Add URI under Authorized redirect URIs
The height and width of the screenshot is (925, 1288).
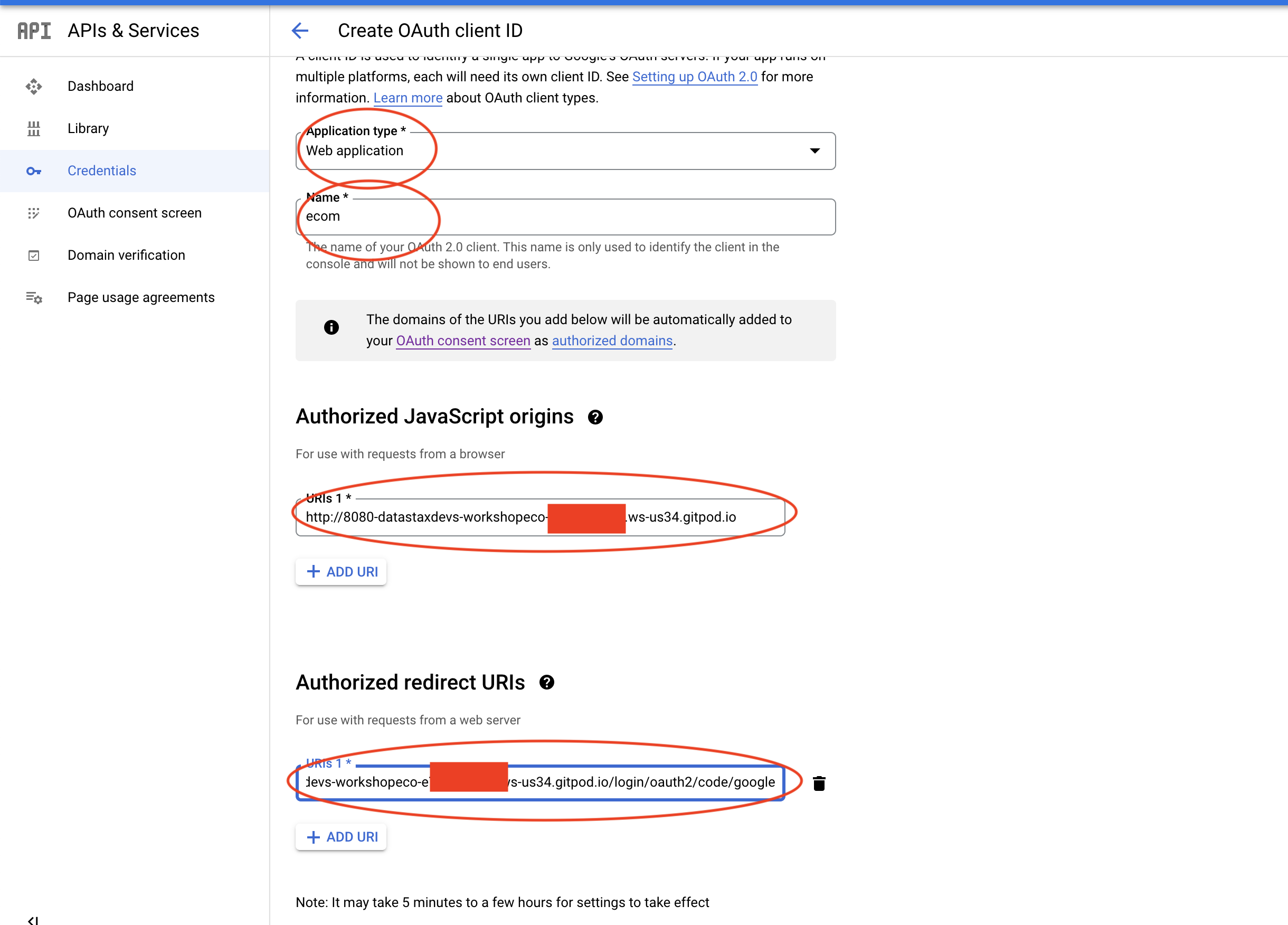coord(342,837)
